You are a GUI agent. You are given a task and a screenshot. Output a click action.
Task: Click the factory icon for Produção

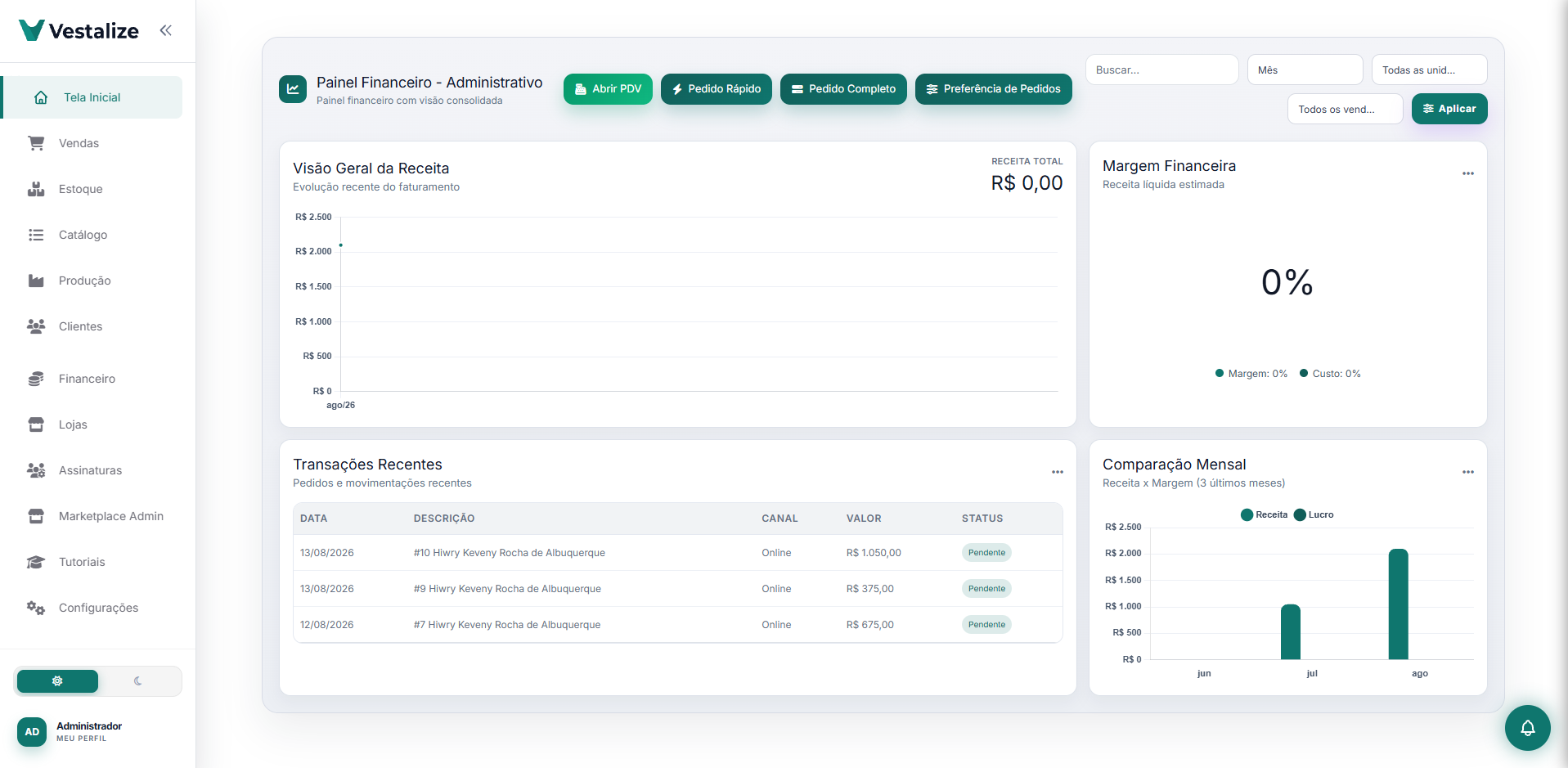point(36,281)
